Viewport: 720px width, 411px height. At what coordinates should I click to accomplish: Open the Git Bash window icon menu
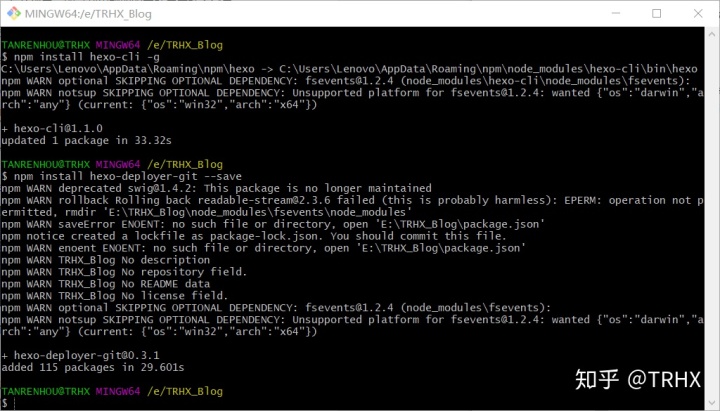pos(14,13)
